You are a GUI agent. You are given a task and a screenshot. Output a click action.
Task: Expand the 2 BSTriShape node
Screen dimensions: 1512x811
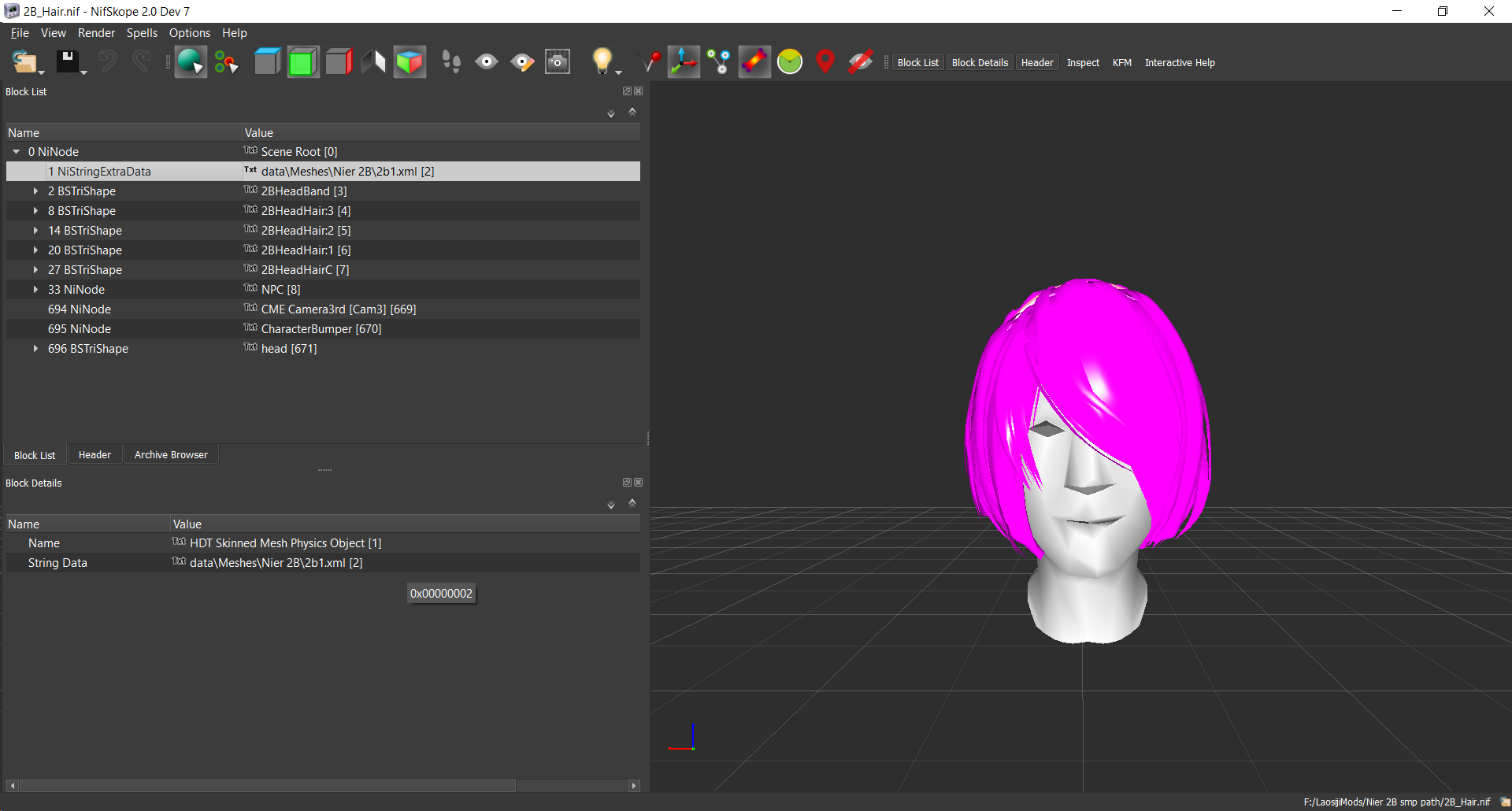35,191
